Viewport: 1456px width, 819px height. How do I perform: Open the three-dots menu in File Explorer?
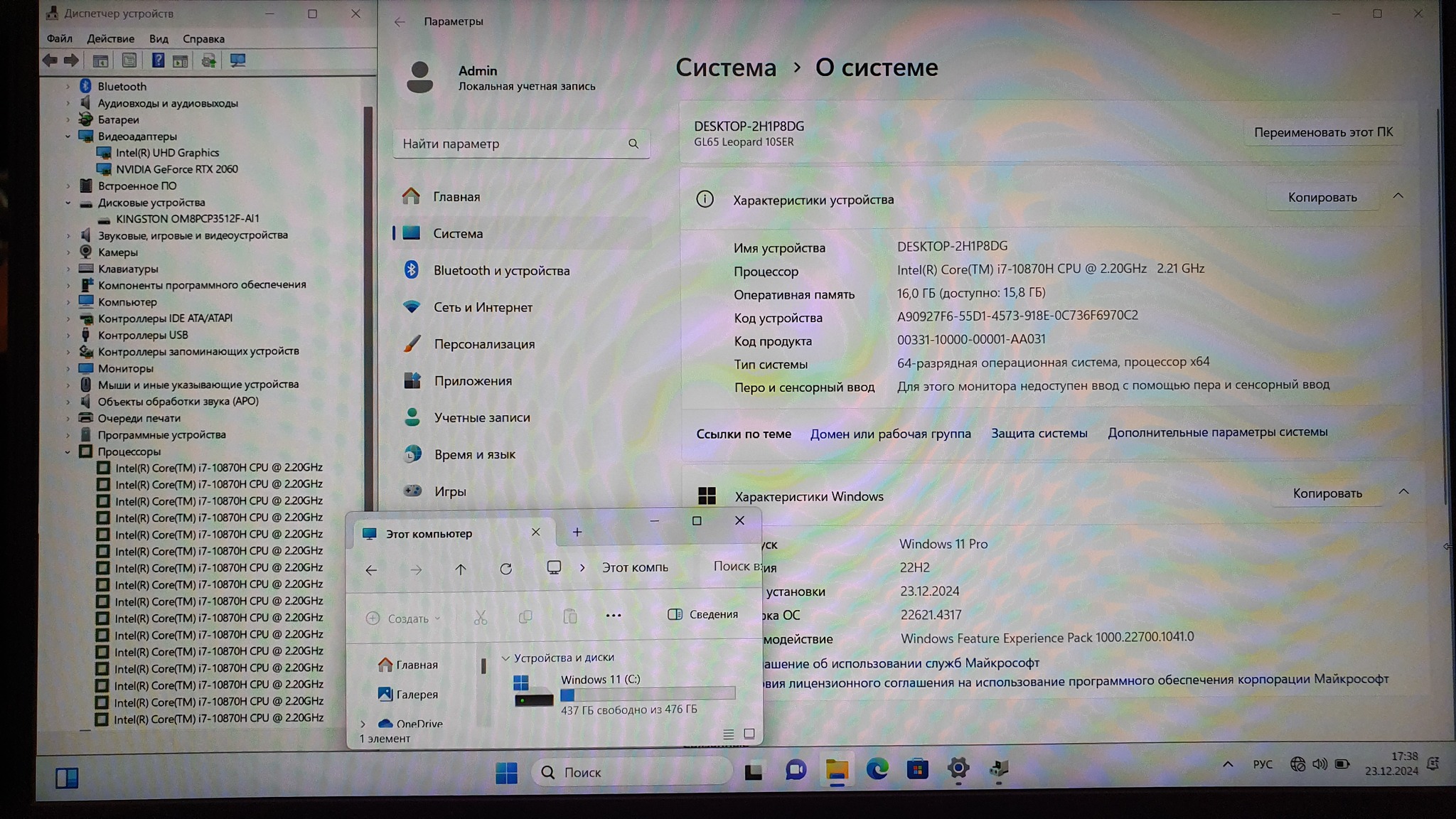(613, 616)
